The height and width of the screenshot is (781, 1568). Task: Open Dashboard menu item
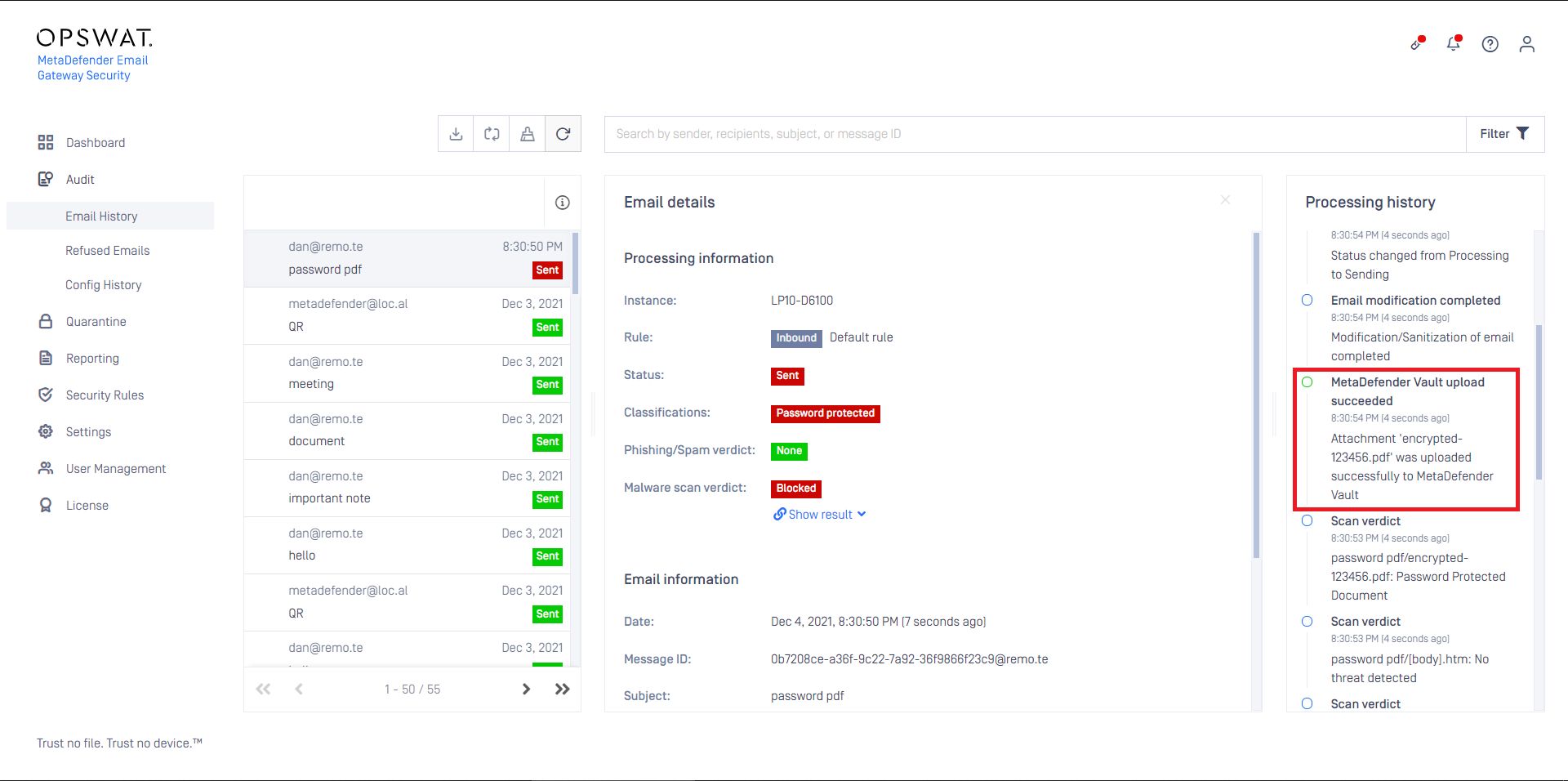96,142
